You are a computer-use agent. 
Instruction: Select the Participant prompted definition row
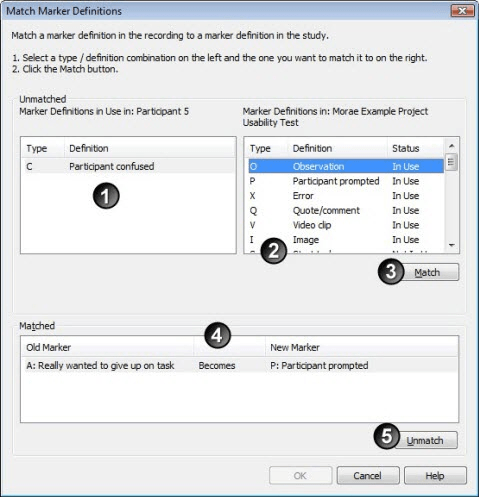[346, 181]
